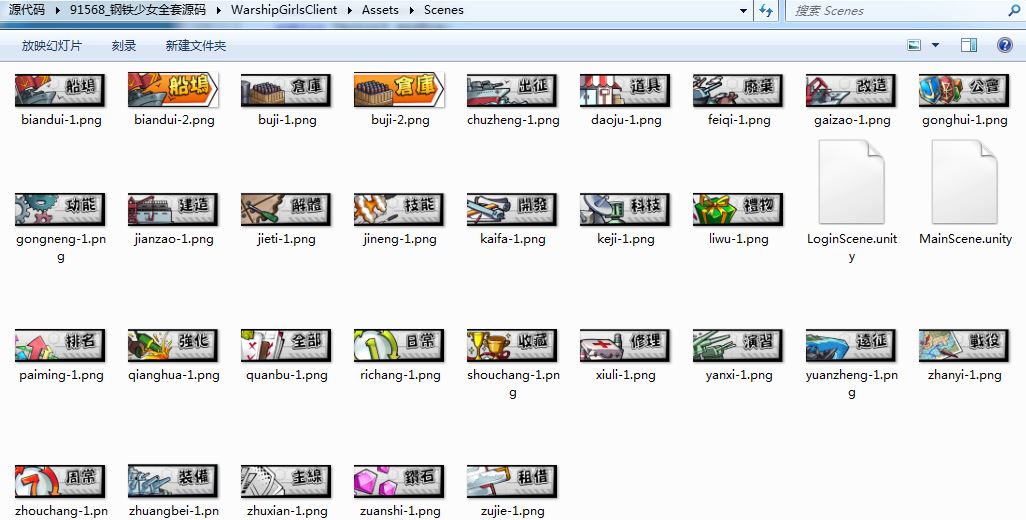Expand the arrow after Assets breadcrumb
This screenshot has height=520, width=1026.
[x=411, y=10]
